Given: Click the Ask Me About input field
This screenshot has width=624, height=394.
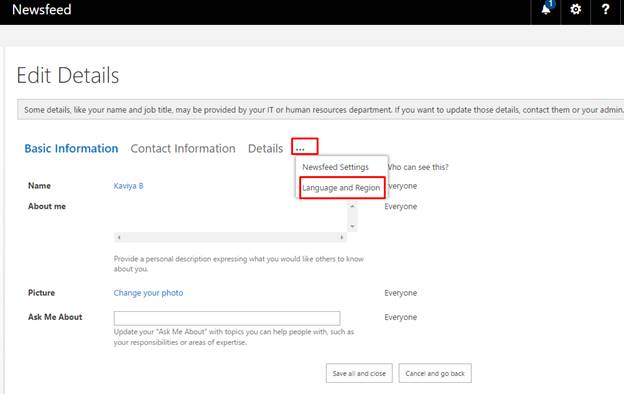Looking at the screenshot, I should [227, 318].
